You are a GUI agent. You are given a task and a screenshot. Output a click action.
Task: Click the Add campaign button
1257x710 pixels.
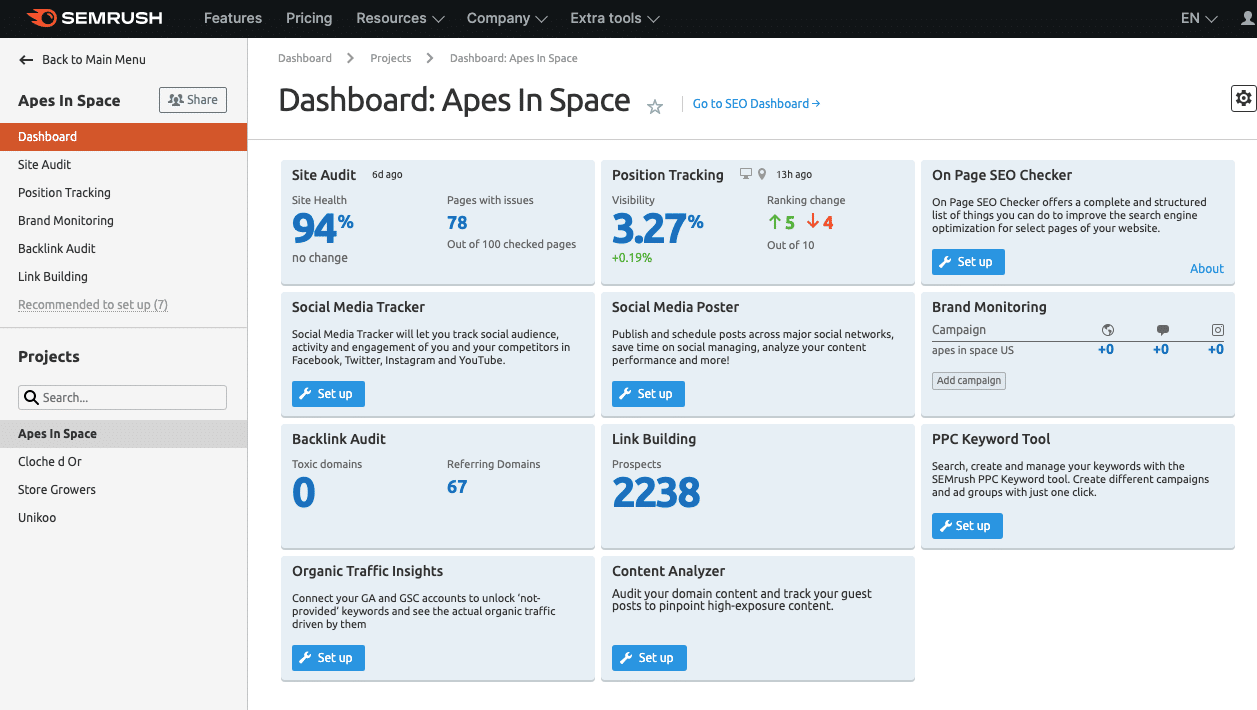coord(969,381)
